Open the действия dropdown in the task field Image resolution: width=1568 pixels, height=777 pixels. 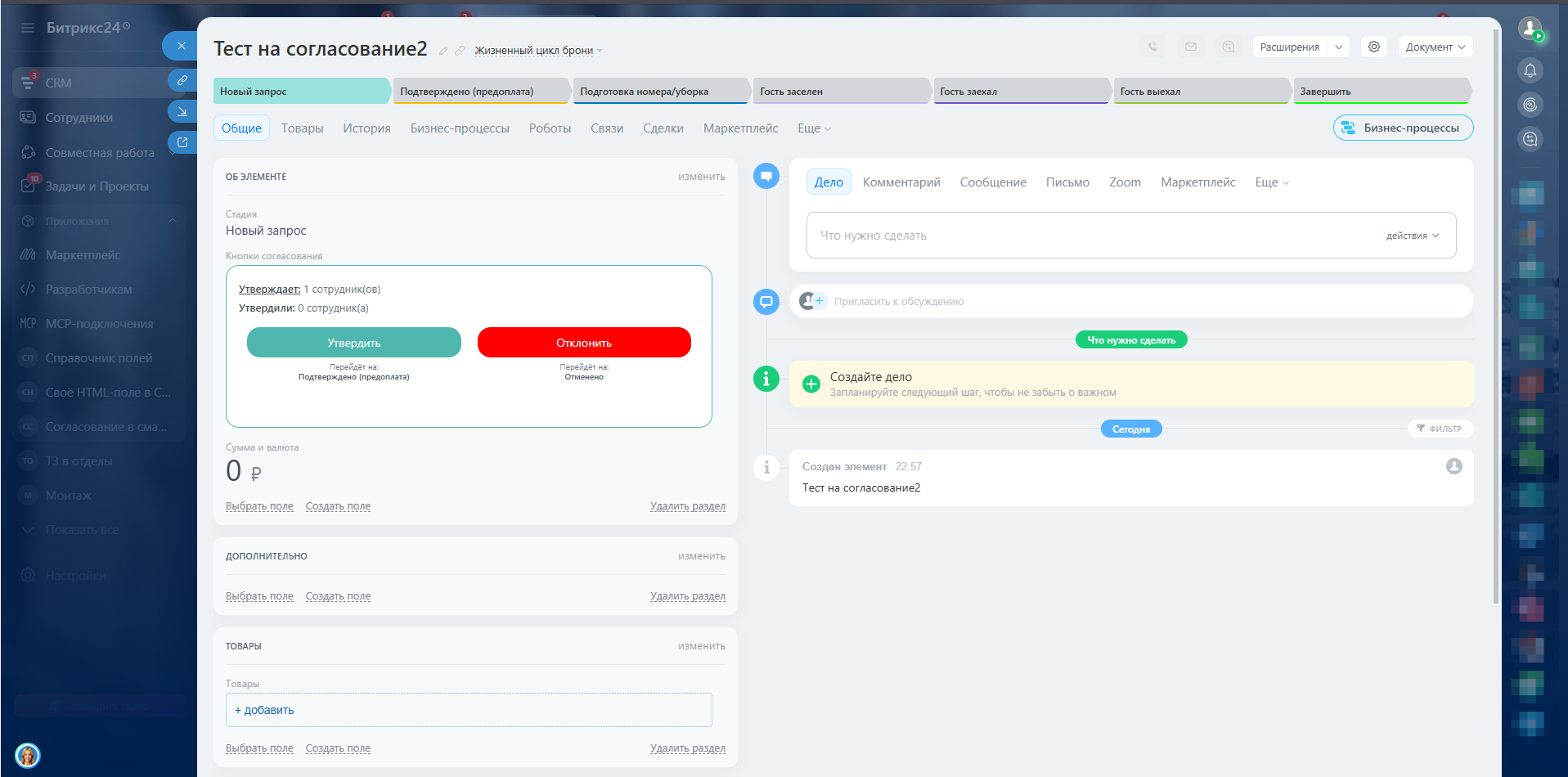click(1412, 236)
